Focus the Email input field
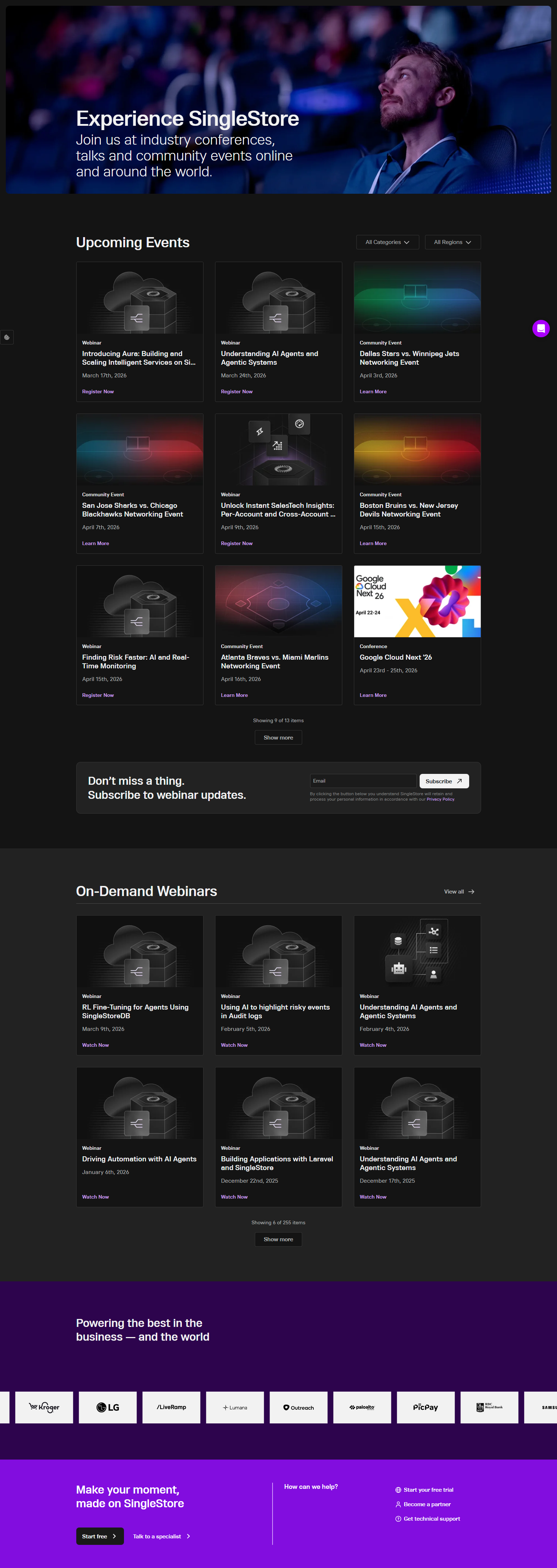The width and height of the screenshot is (557, 1568). pyautogui.click(x=363, y=781)
